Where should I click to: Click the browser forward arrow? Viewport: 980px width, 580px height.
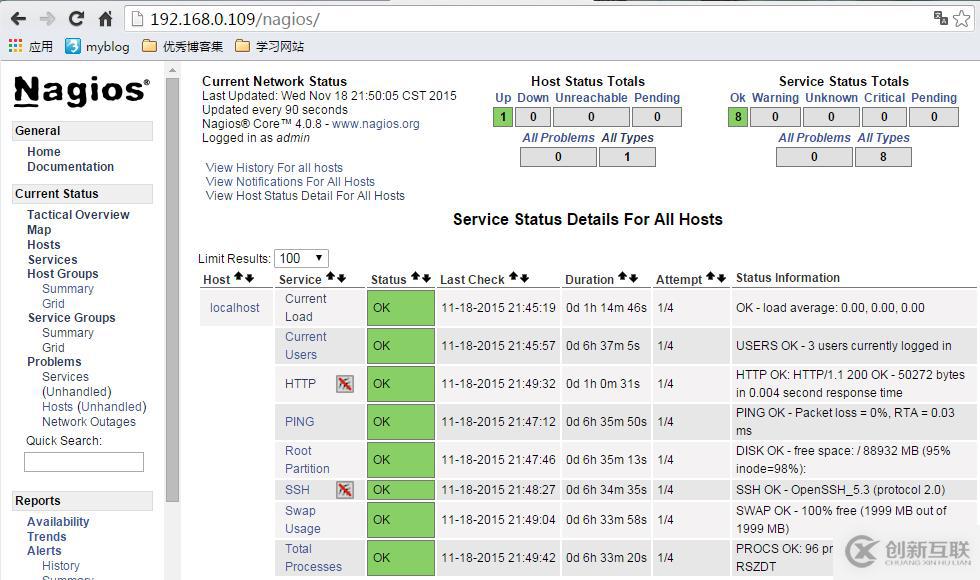(48, 19)
